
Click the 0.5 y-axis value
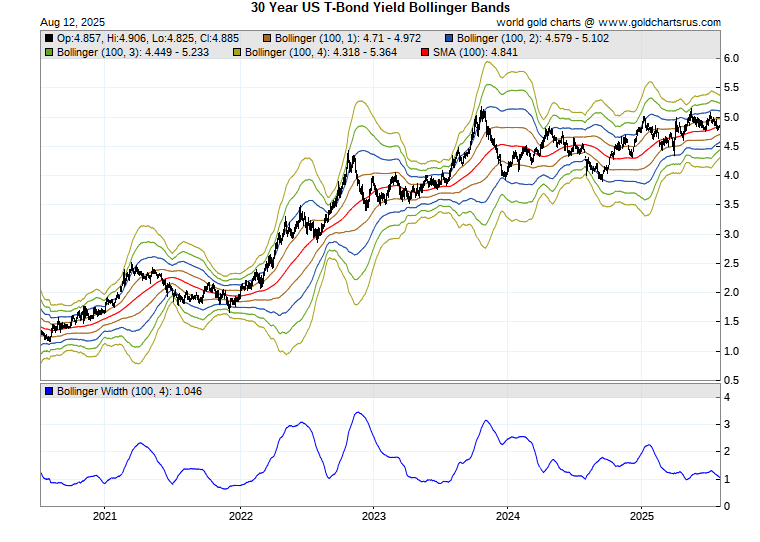point(731,381)
